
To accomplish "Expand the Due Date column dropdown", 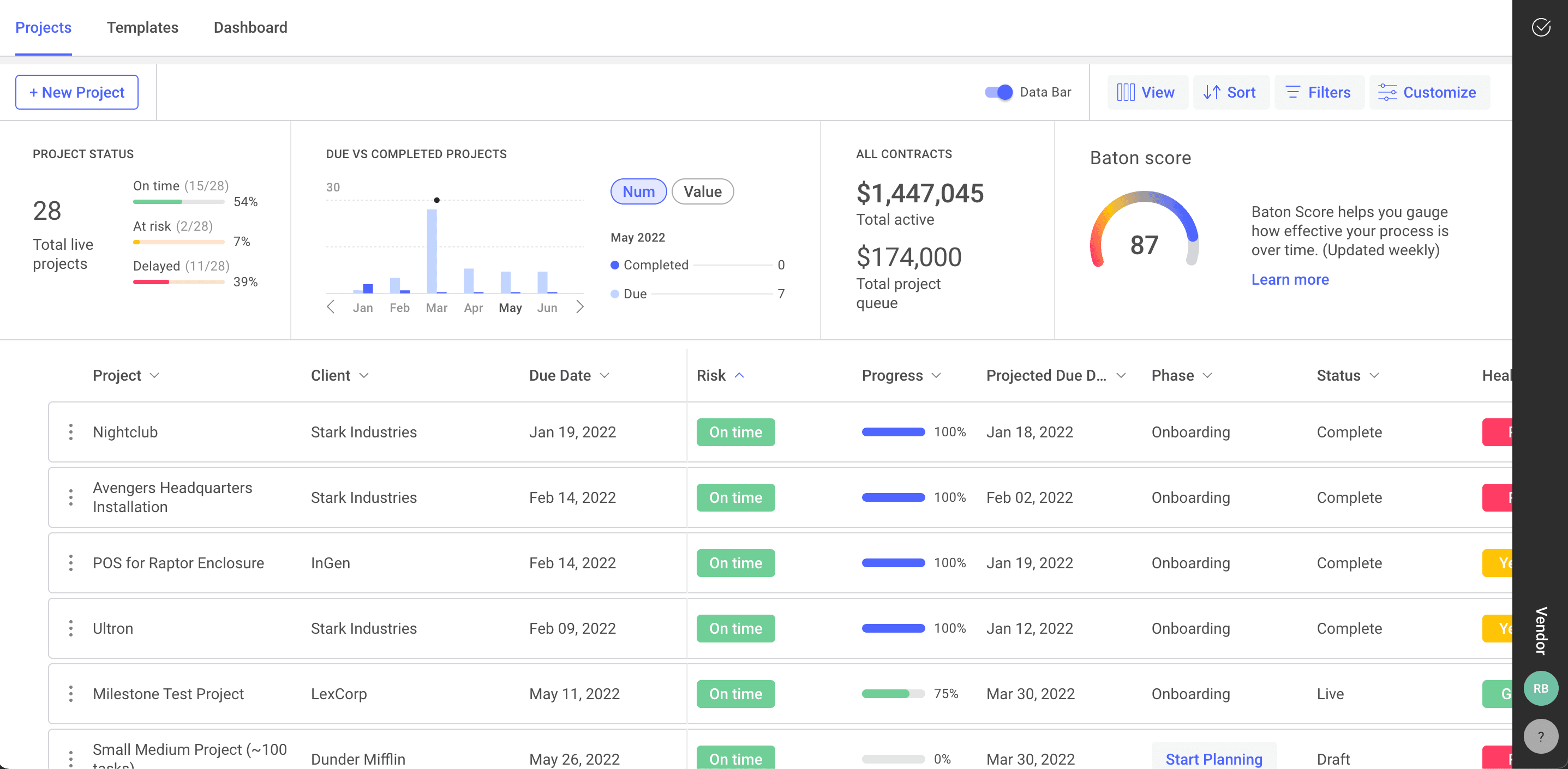I will click(605, 375).
